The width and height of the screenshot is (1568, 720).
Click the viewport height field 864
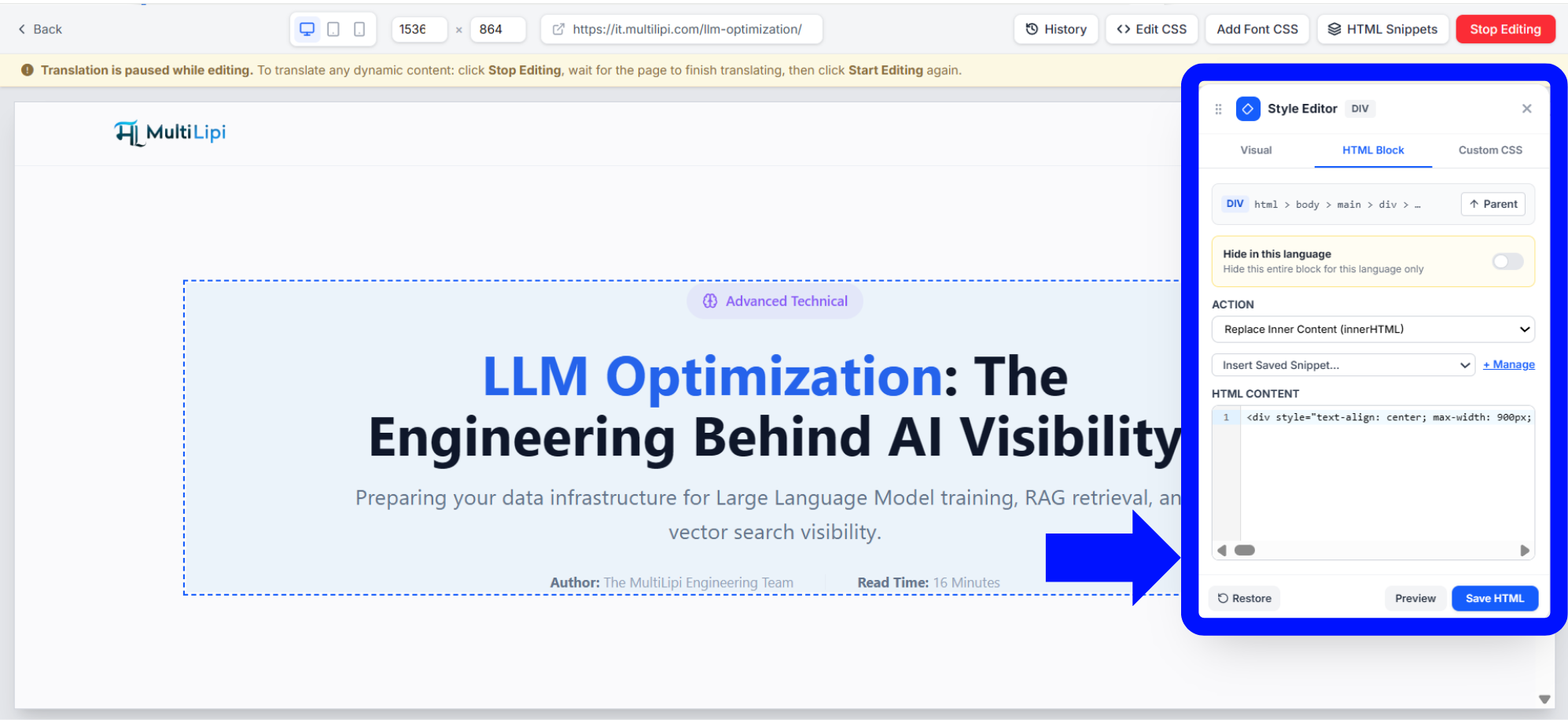(499, 29)
